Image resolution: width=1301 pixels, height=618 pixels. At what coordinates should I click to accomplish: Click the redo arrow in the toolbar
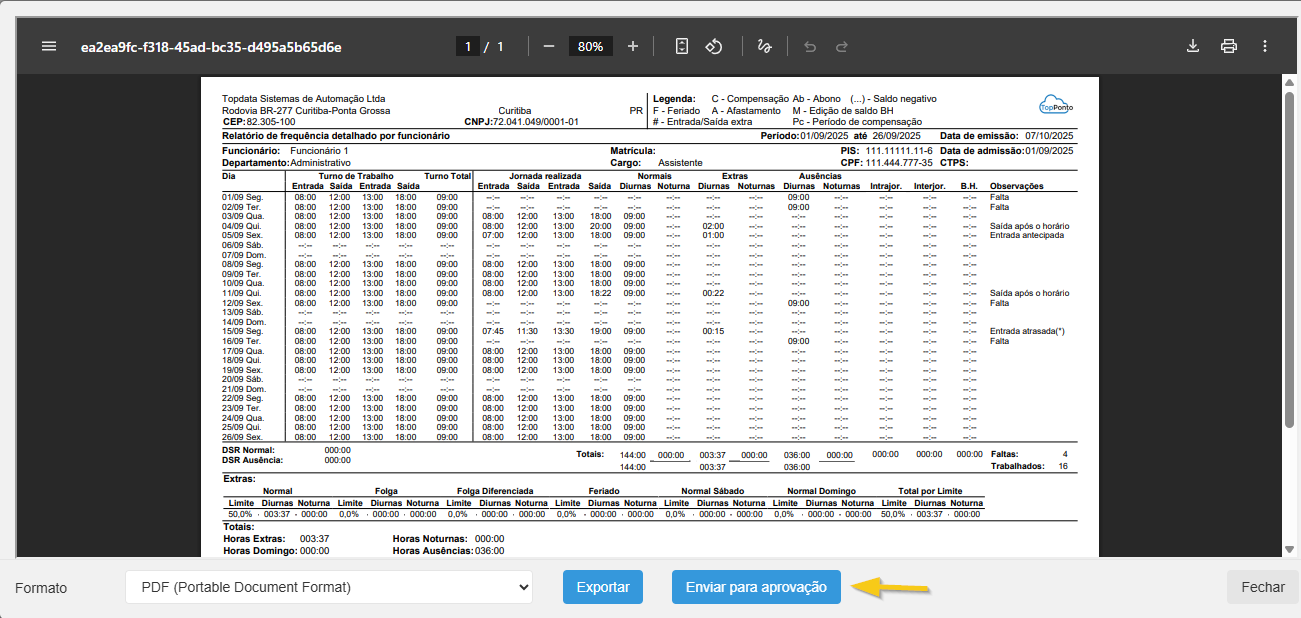842,46
